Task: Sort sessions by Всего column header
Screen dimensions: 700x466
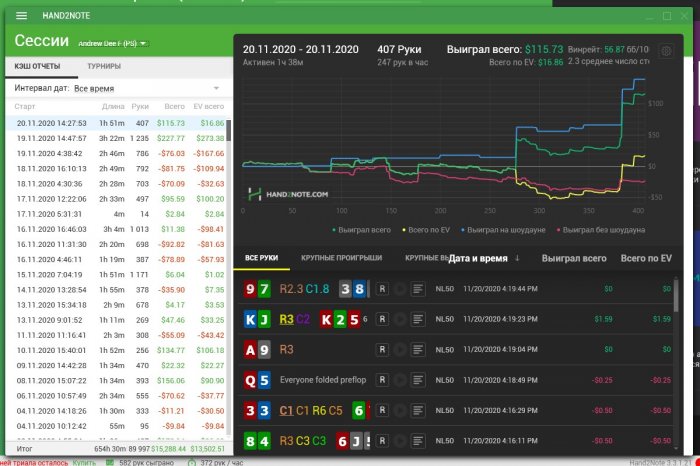Action: [x=174, y=106]
